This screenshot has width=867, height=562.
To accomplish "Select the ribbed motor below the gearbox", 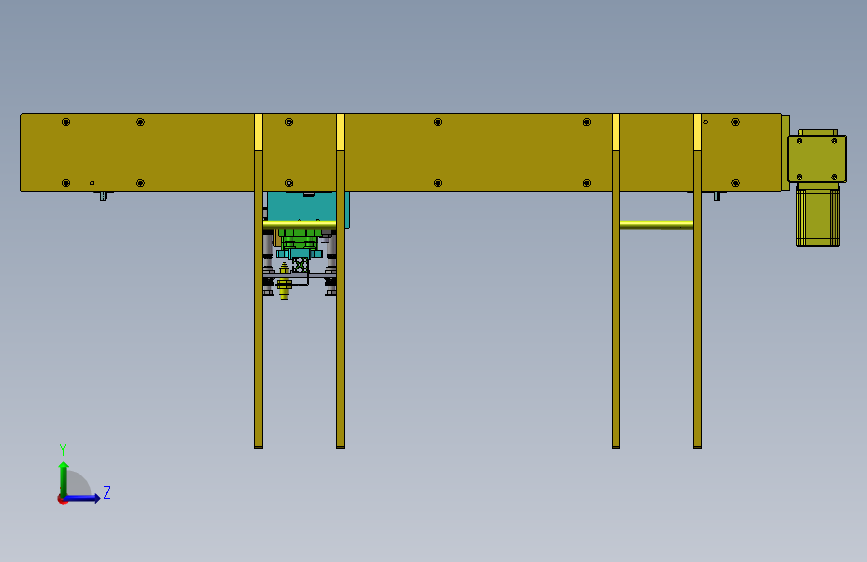I will coord(818,216).
